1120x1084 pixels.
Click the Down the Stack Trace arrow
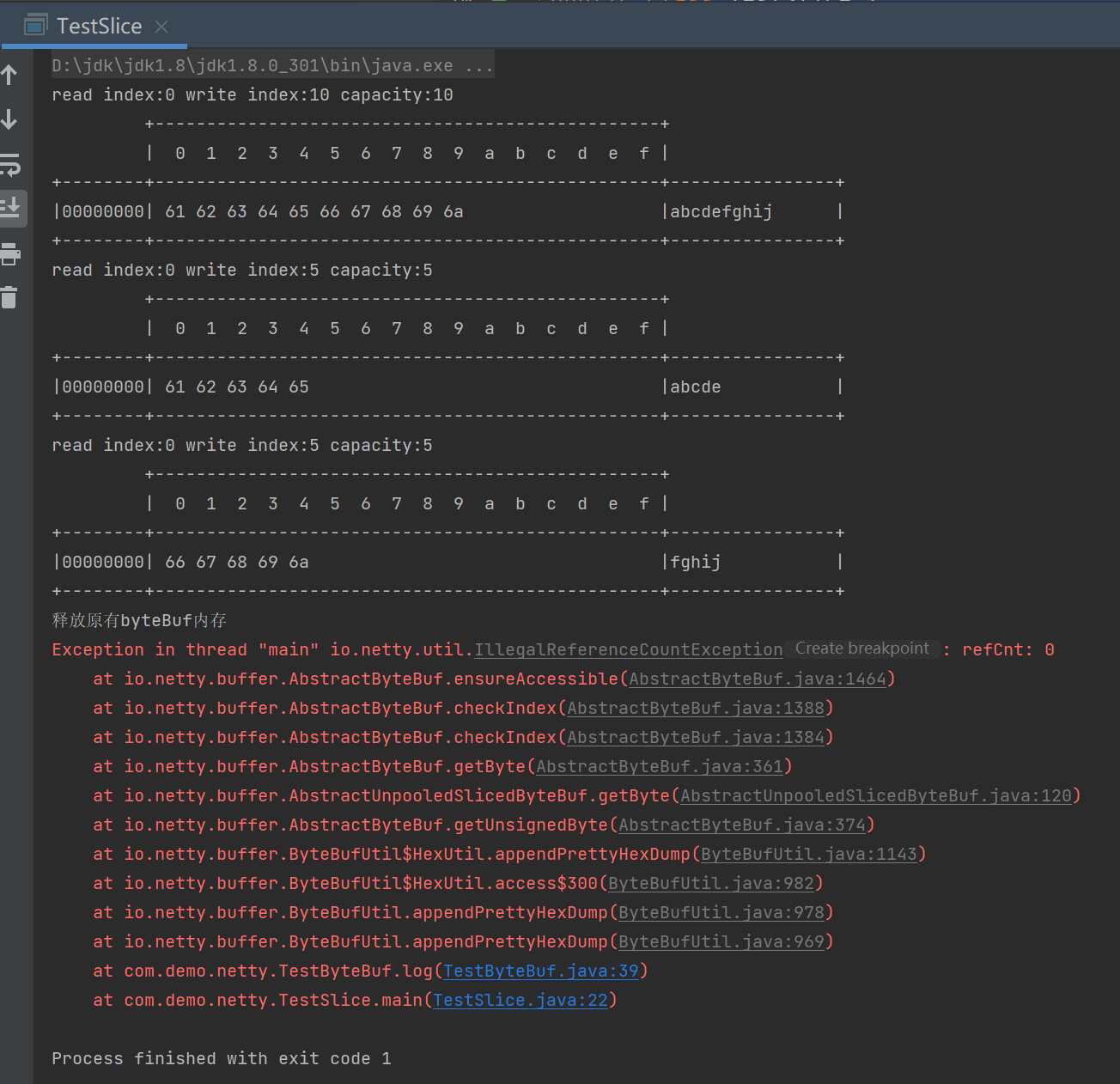[10, 119]
